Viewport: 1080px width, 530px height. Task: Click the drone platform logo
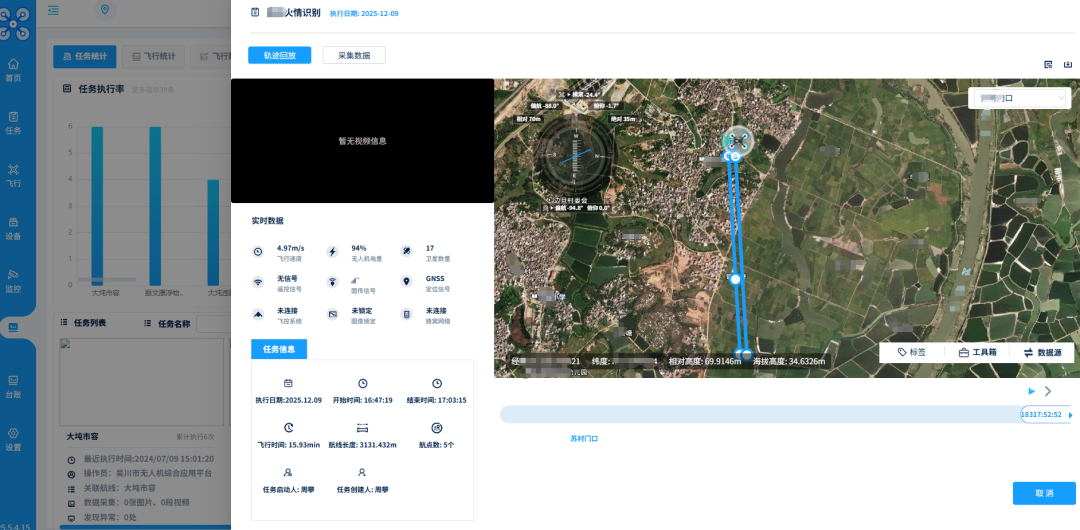[x=14, y=23]
